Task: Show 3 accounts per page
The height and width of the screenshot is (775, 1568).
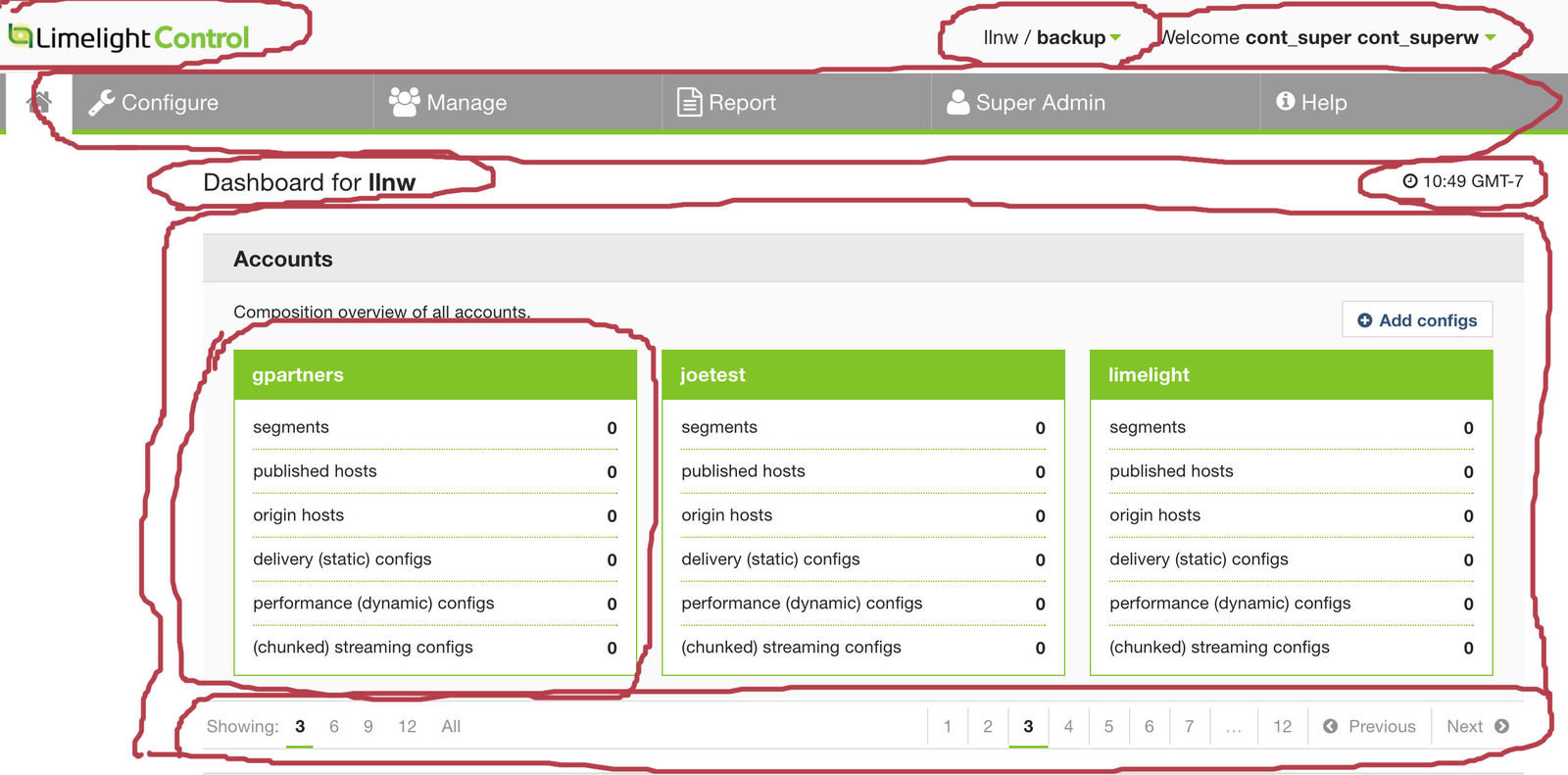Action: click(300, 726)
